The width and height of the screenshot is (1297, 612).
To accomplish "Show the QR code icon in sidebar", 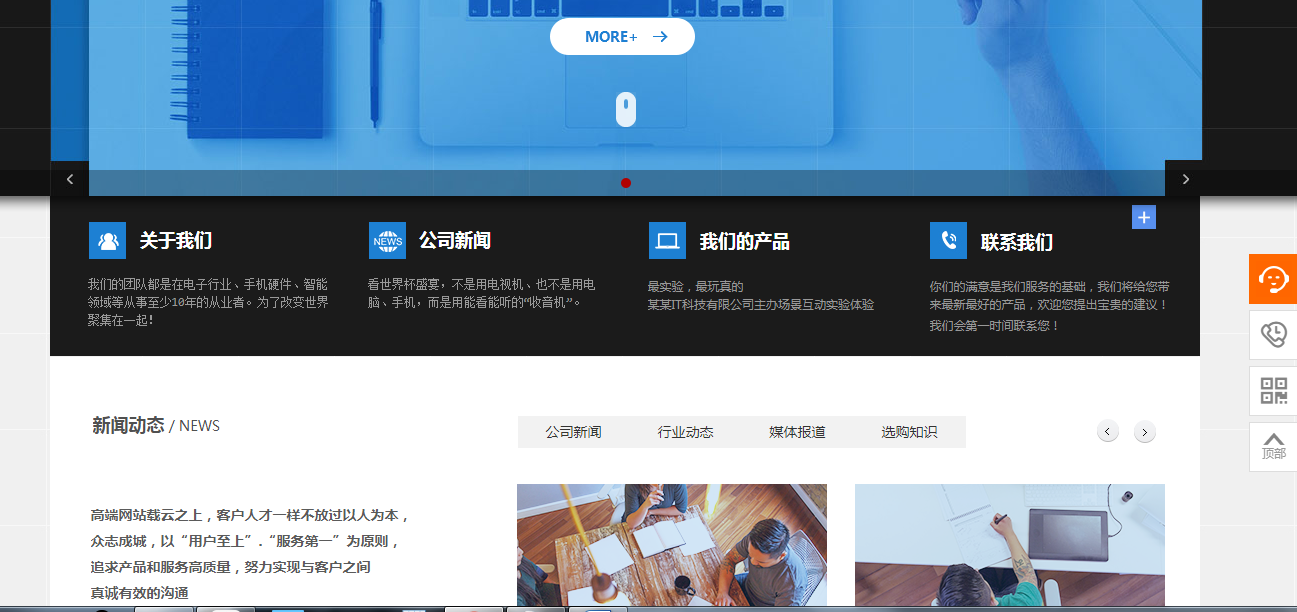I will click(1273, 391).
